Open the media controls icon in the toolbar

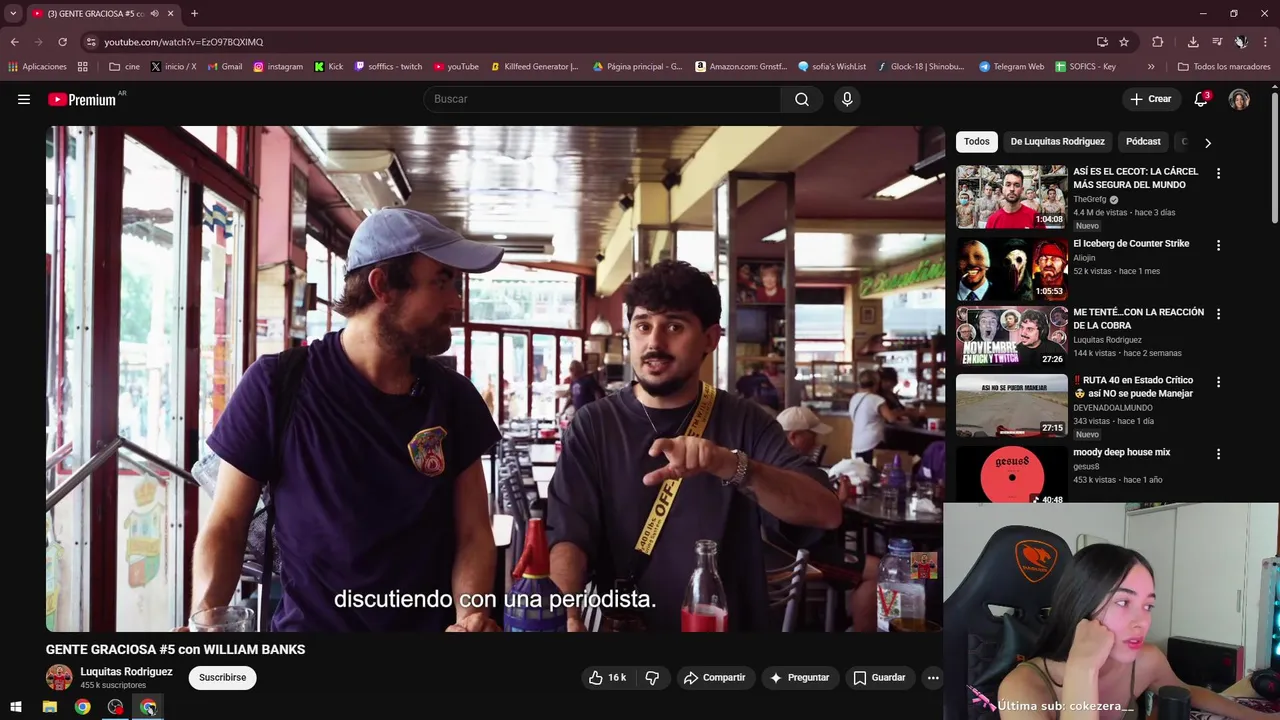(x=1217, y=42)
